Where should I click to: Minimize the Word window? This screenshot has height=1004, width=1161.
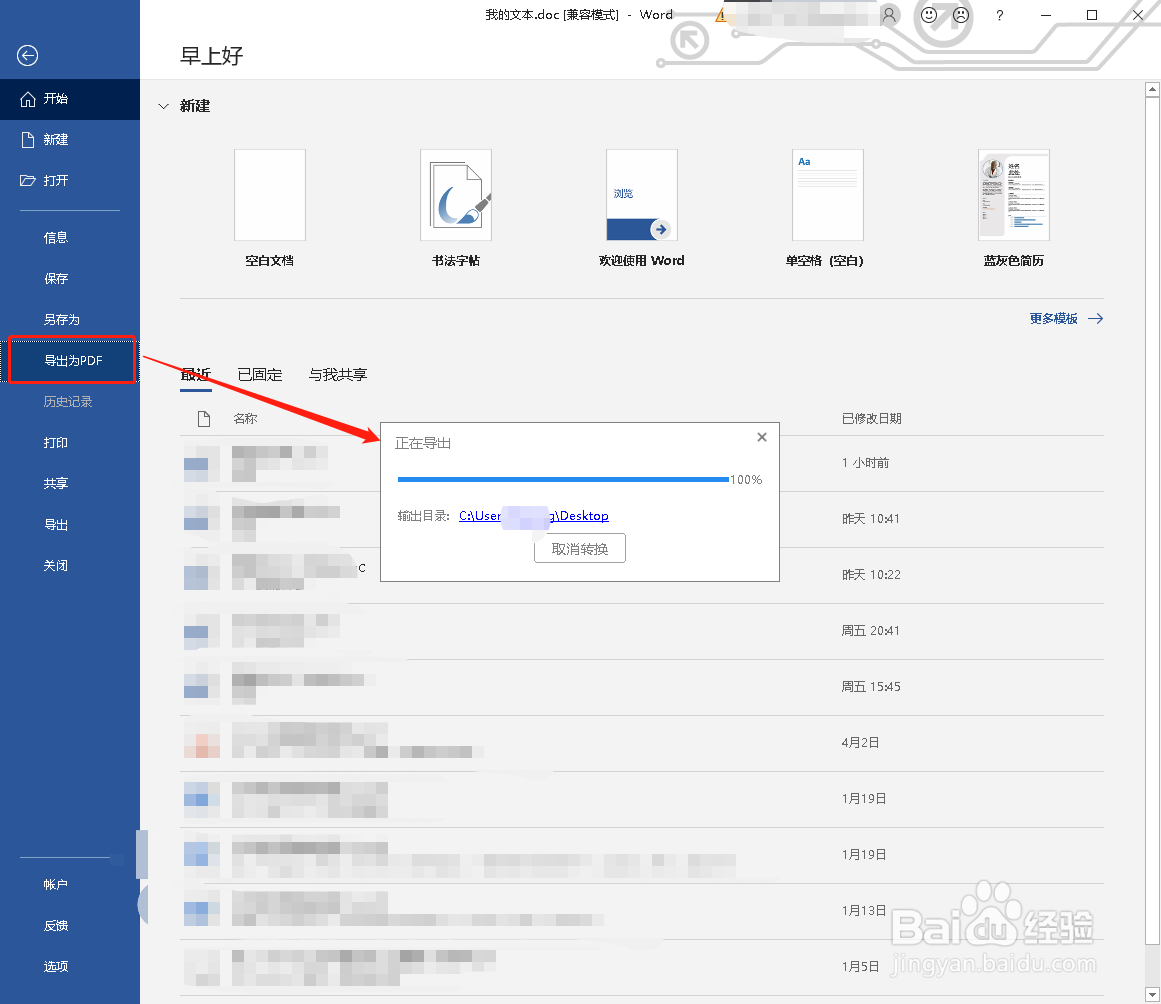pyautogui.click(x=1045, y=15)
